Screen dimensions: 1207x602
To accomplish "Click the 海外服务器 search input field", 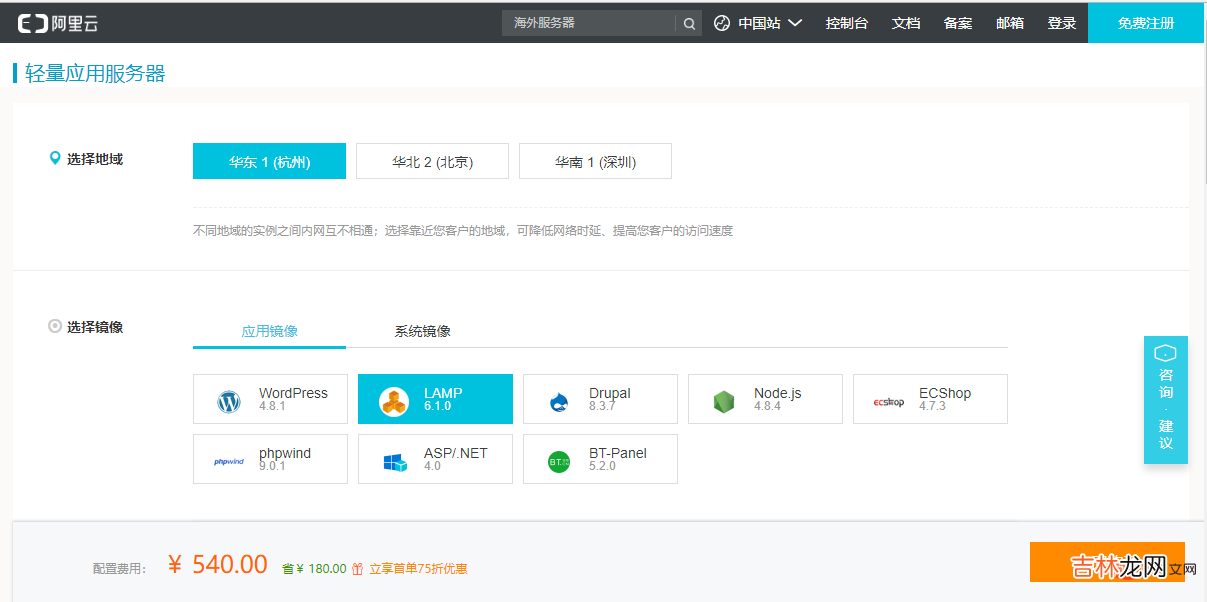I will pos(588,23).
